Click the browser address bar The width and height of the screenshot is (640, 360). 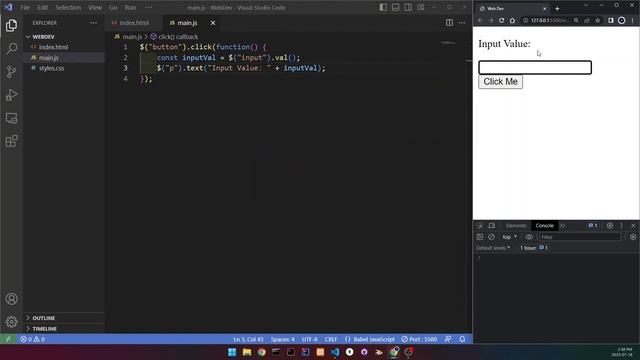click(549, 20)
